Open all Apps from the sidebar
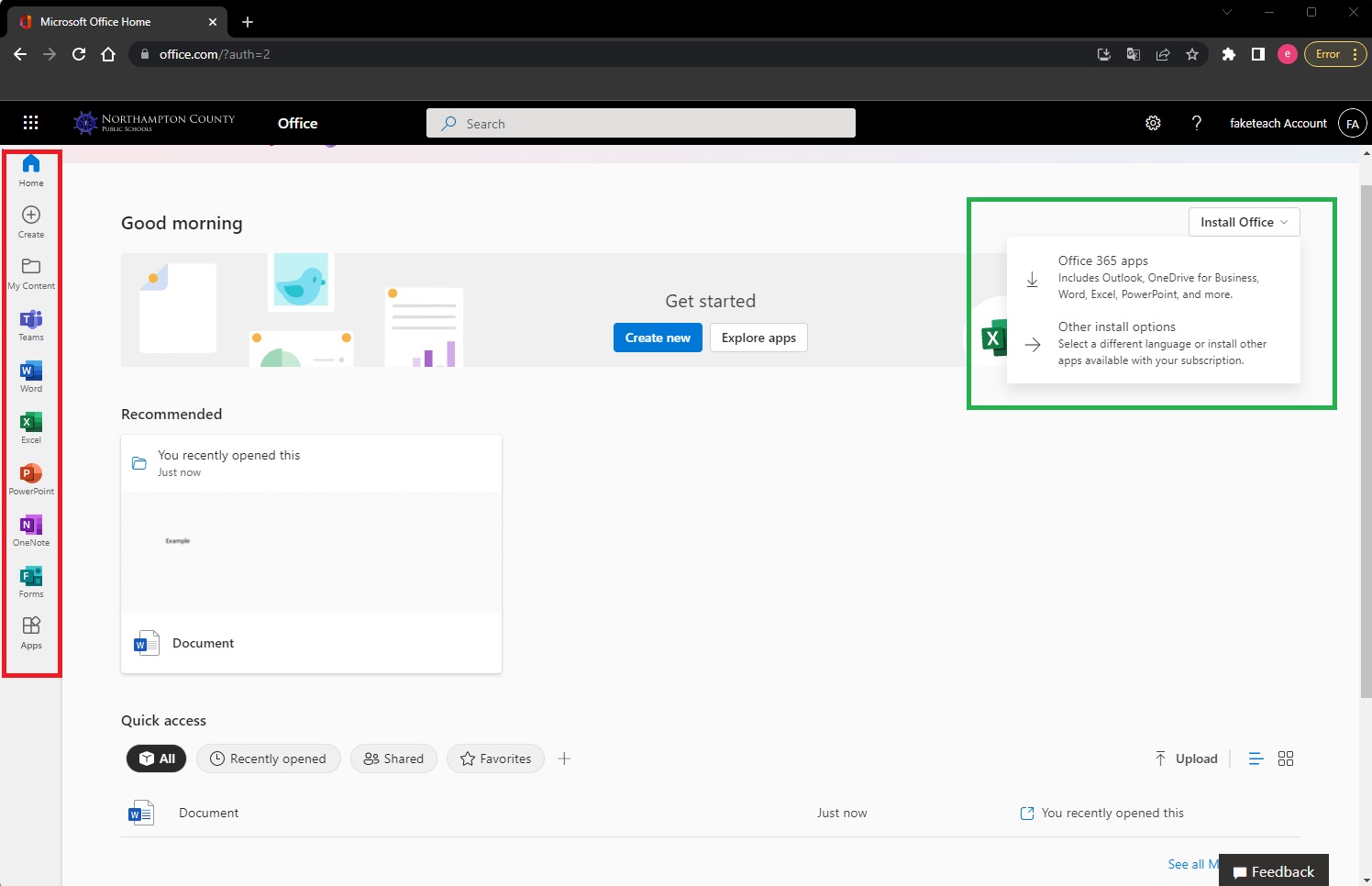The height and width of the screenshot is (886, 1372). [x=31, y=633]
